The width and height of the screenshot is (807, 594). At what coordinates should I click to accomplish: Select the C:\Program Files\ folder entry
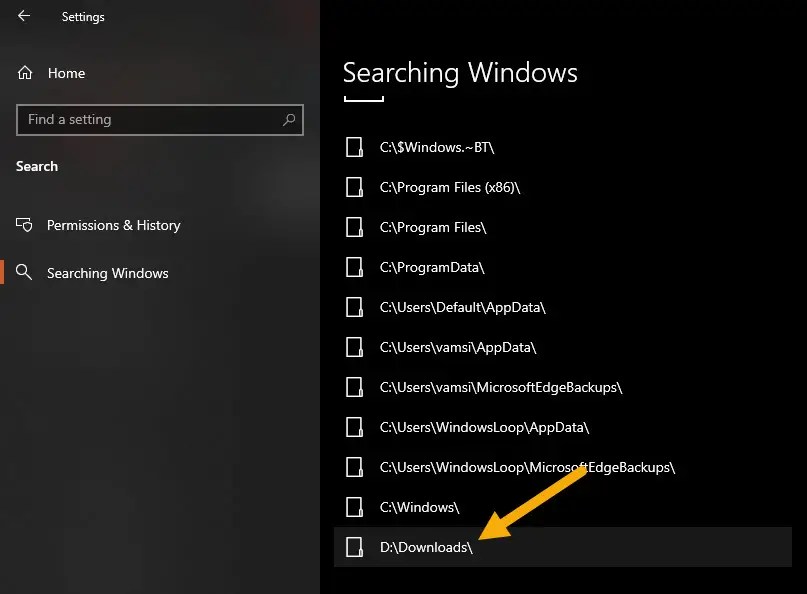click(433, 227)
